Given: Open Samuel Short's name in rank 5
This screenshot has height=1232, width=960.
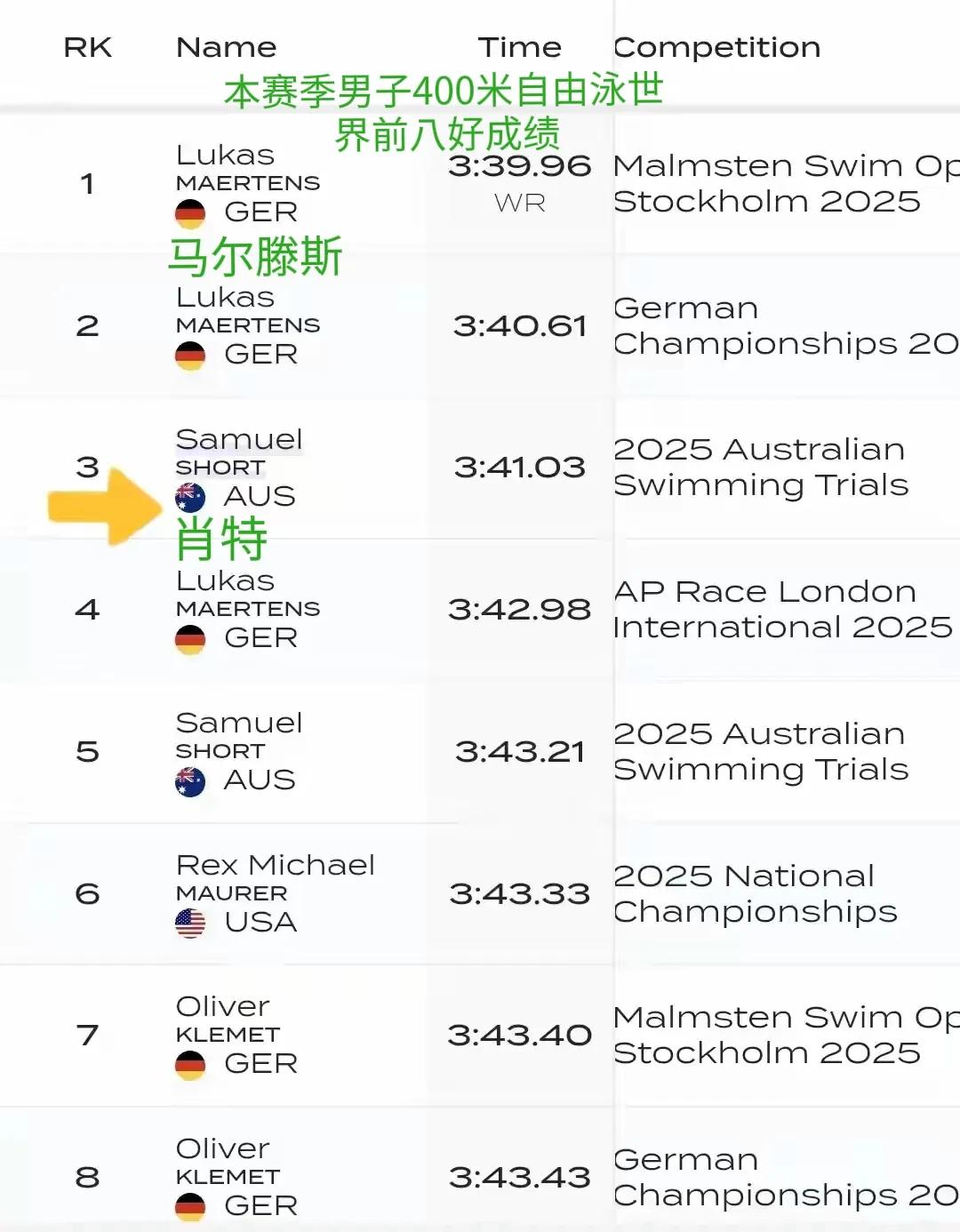Looking at the screenshot, I should [x=239, y=736].
